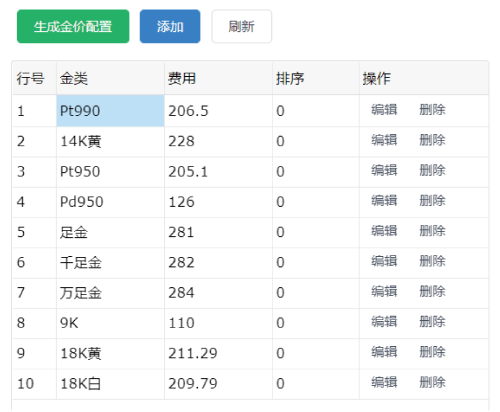500x412 pixels.
Task: Select the highlighted Pt990 cell
Action: (110, 111)
